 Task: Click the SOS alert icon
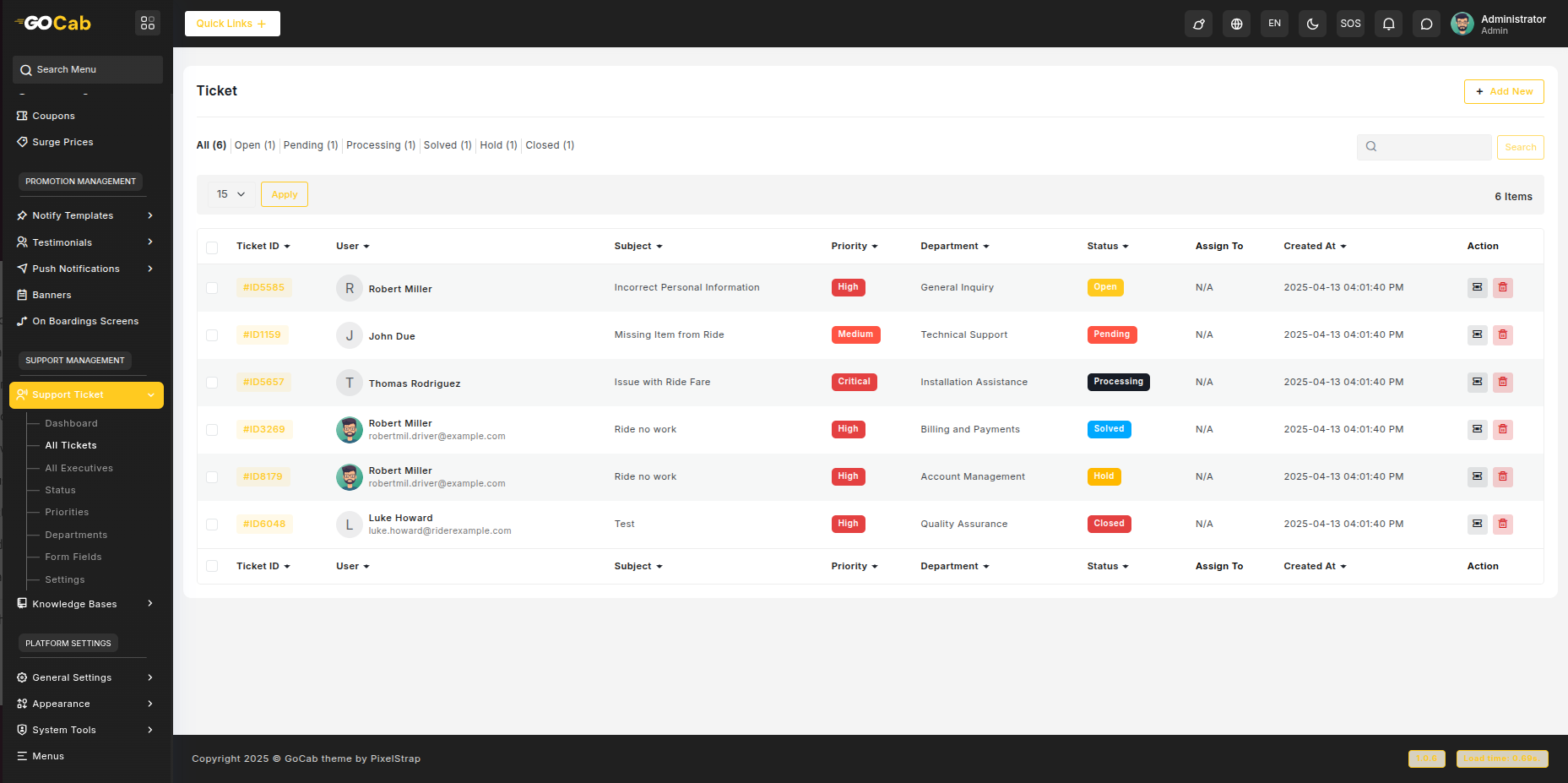pyautogui.click(x=1350, y=24)
